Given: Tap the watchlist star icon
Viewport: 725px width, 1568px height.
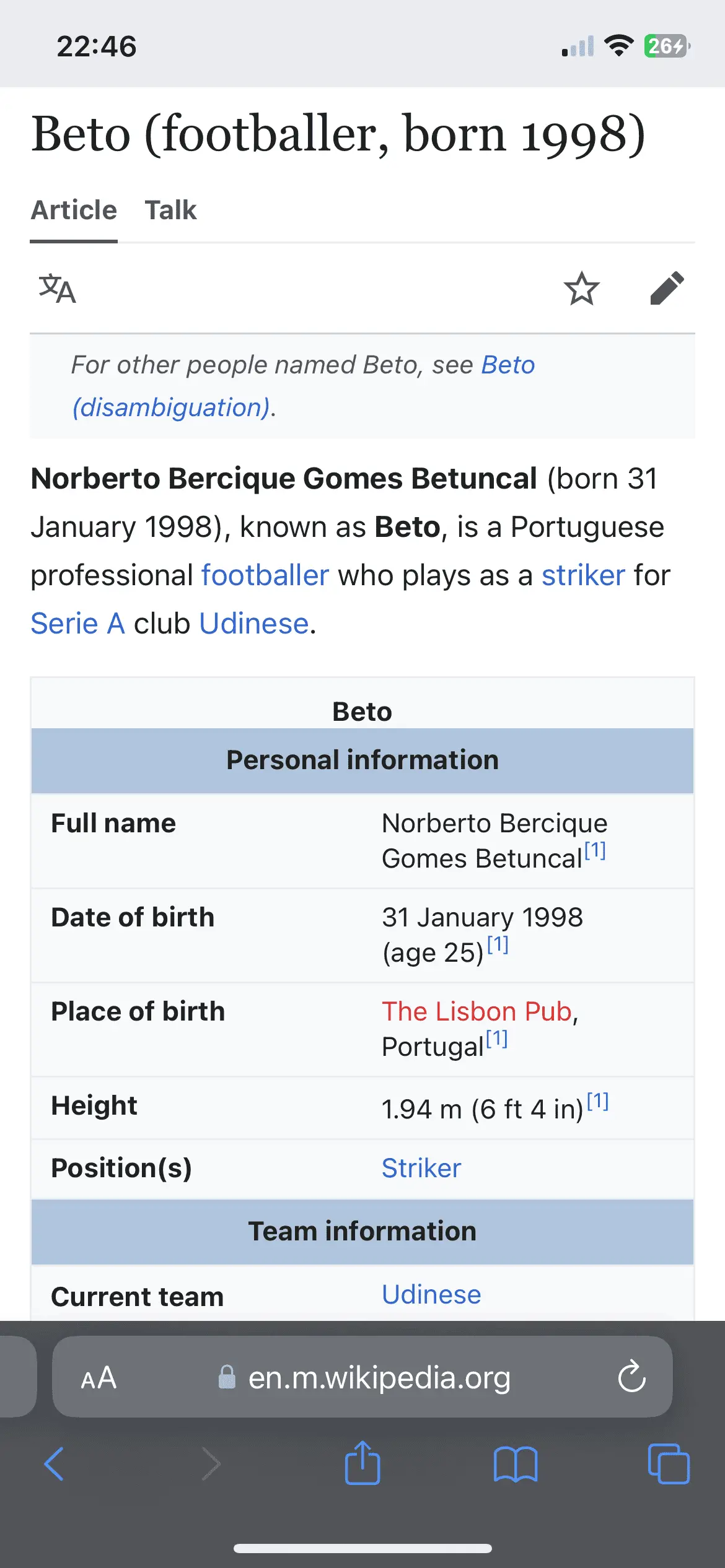Looking at the screenshot, I should 581,289.
